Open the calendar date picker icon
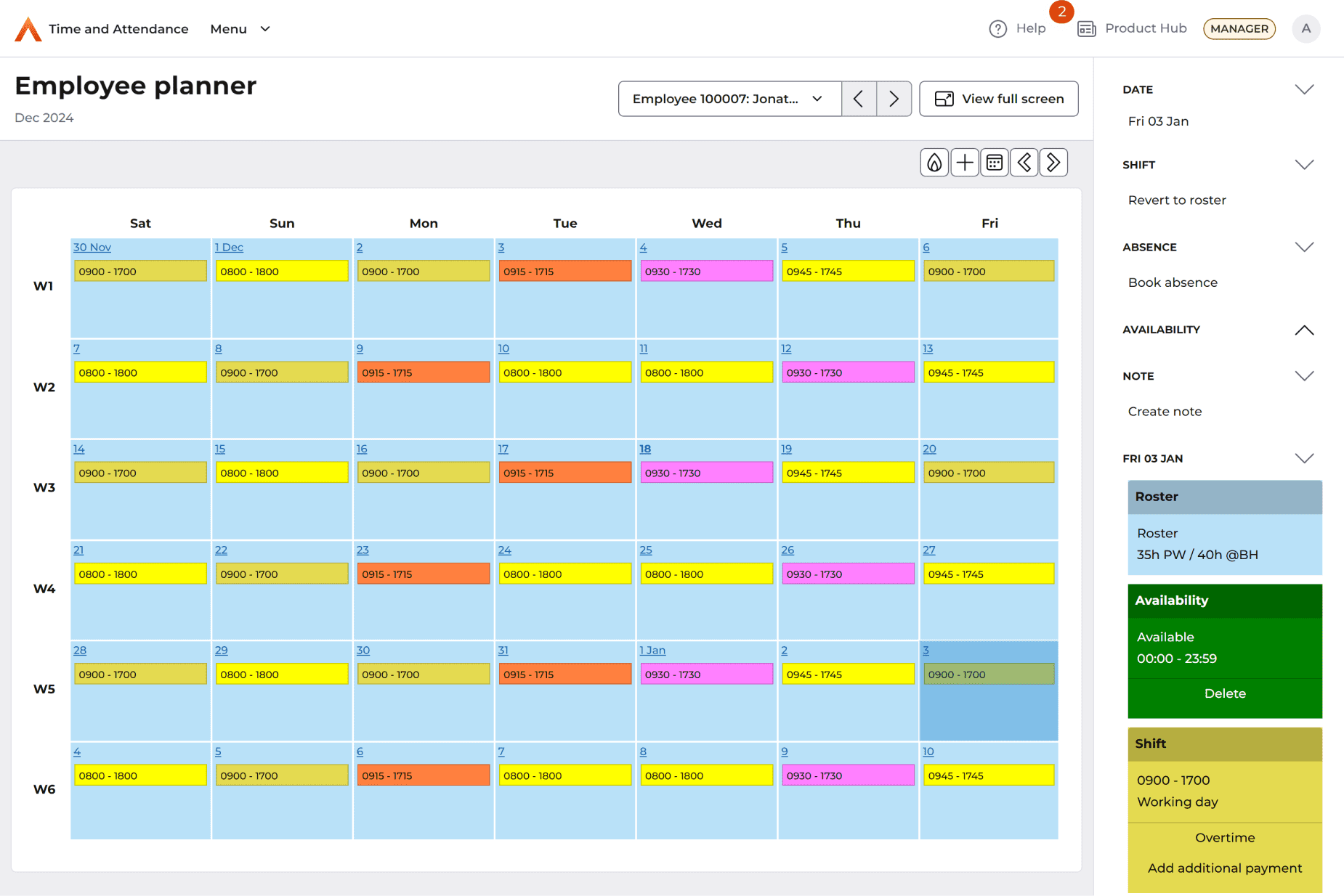Screen dimensions: 1344x896 pos(995,163)
